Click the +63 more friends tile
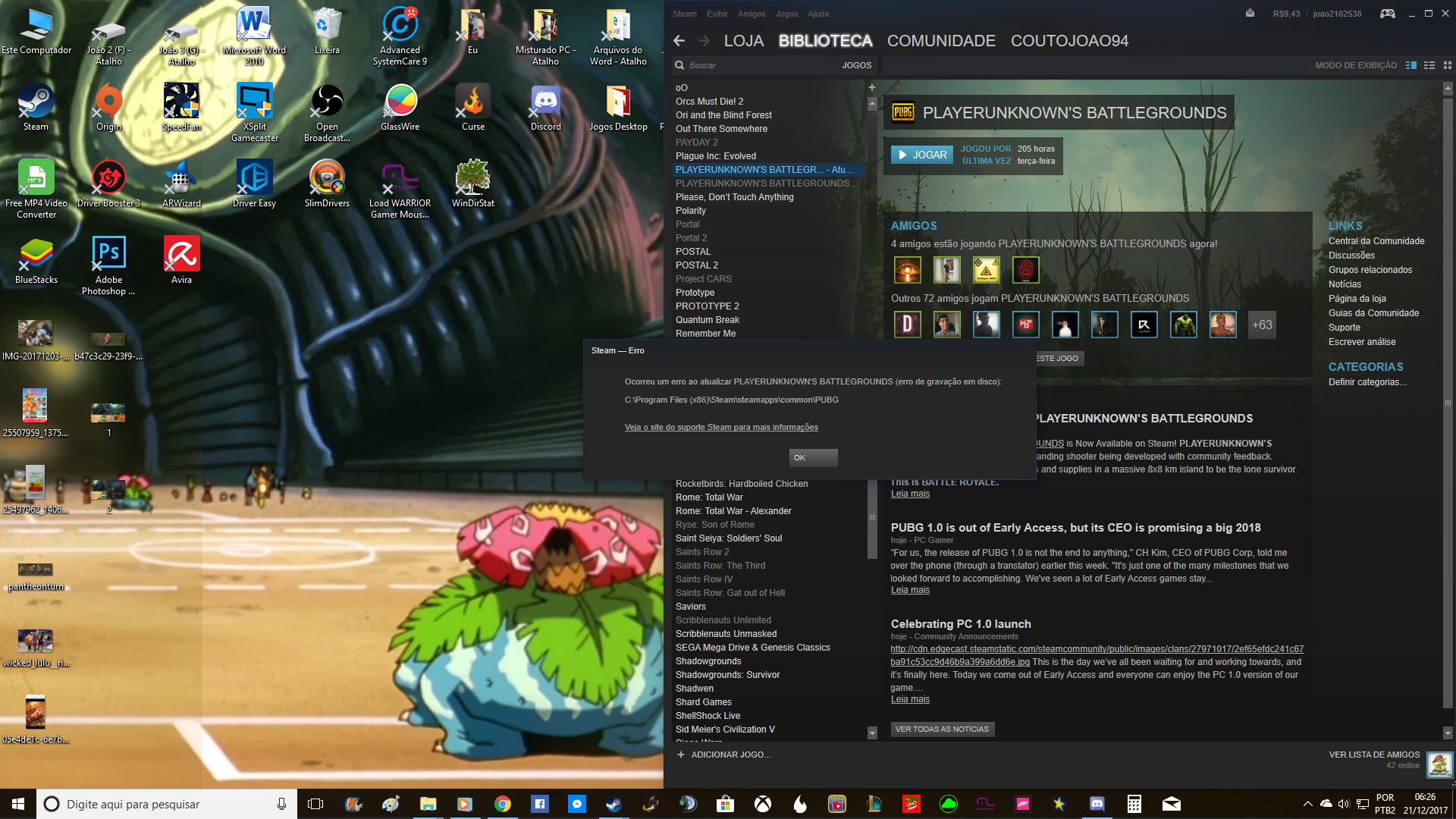Viewport: 1456px width, 819px height. (x=1262, y=325)
